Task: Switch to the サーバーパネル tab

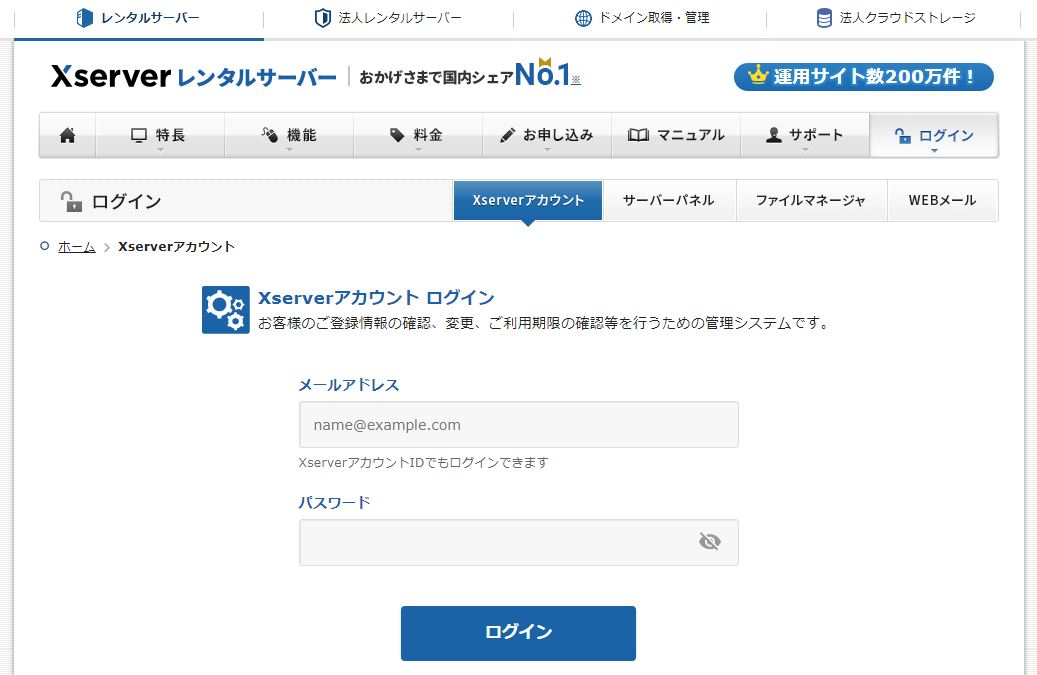Action: (x=669, y=200)
